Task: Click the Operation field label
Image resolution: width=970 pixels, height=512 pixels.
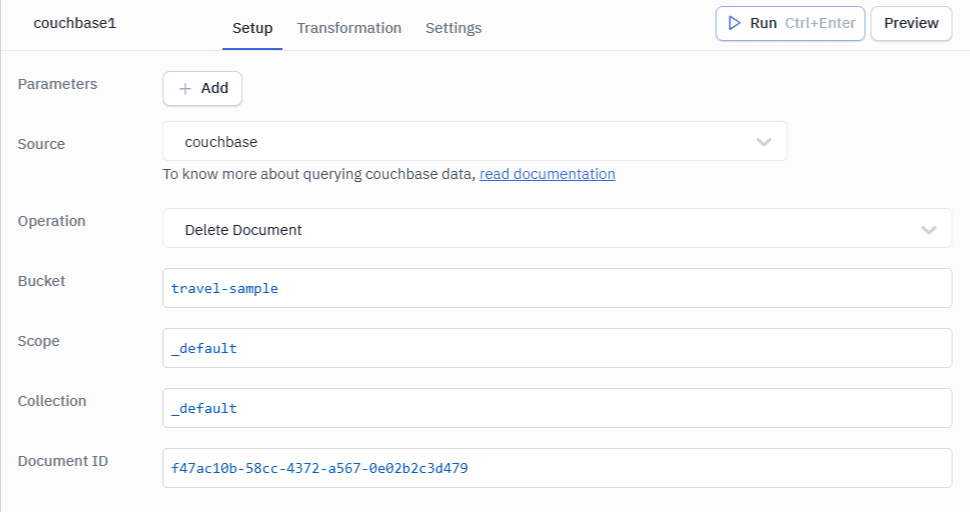Action: tap(52, 221)
